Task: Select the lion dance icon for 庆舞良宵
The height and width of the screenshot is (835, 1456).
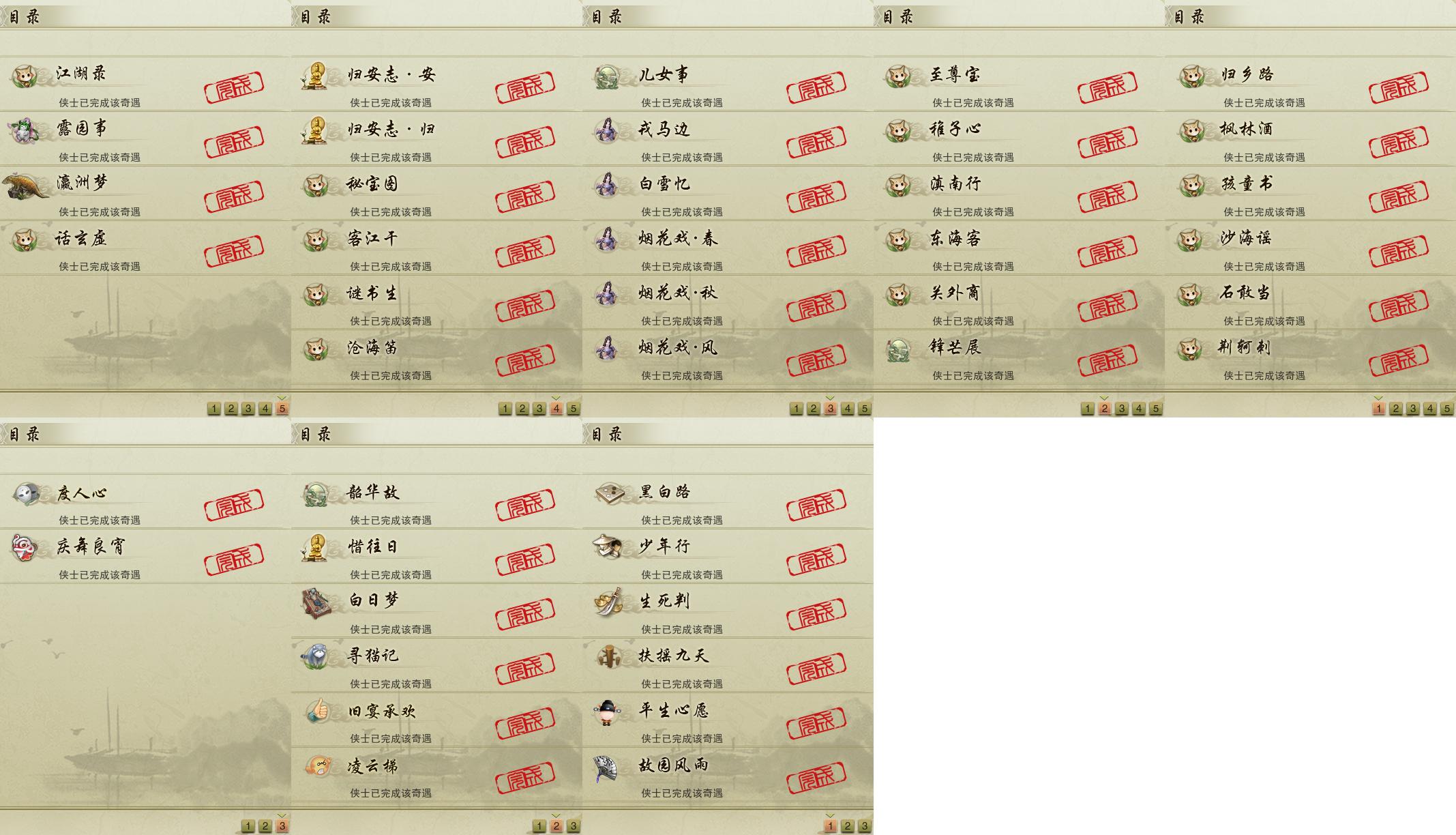Action: [24, 548]
